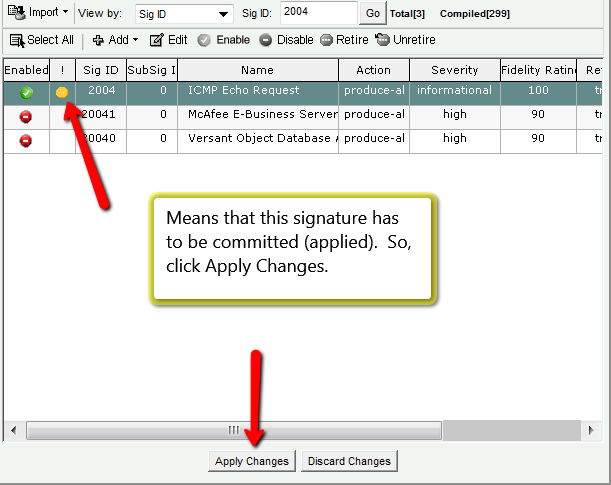Expand the Import dropdown arrow
This screenshot has height=485, width=611.
(65, 13)
